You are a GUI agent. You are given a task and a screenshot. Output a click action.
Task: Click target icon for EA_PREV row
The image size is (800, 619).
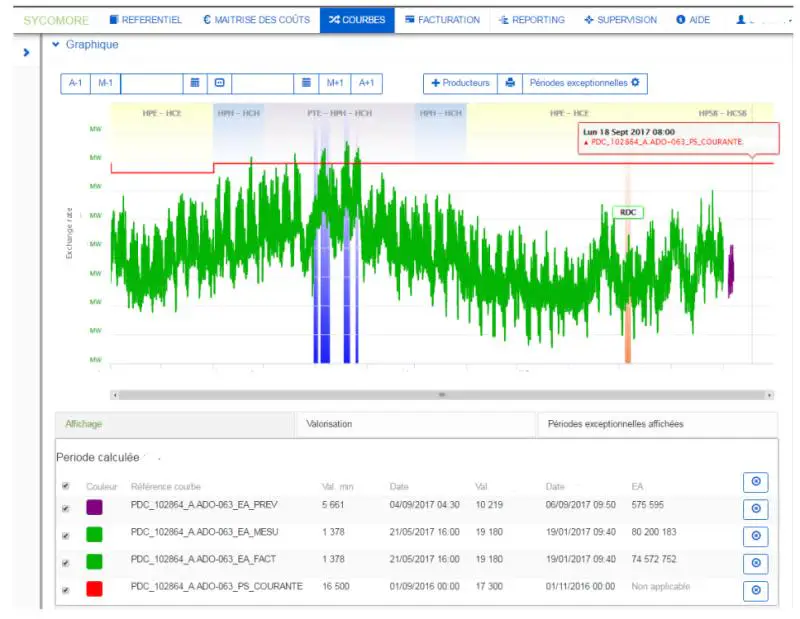pos(756,508)
